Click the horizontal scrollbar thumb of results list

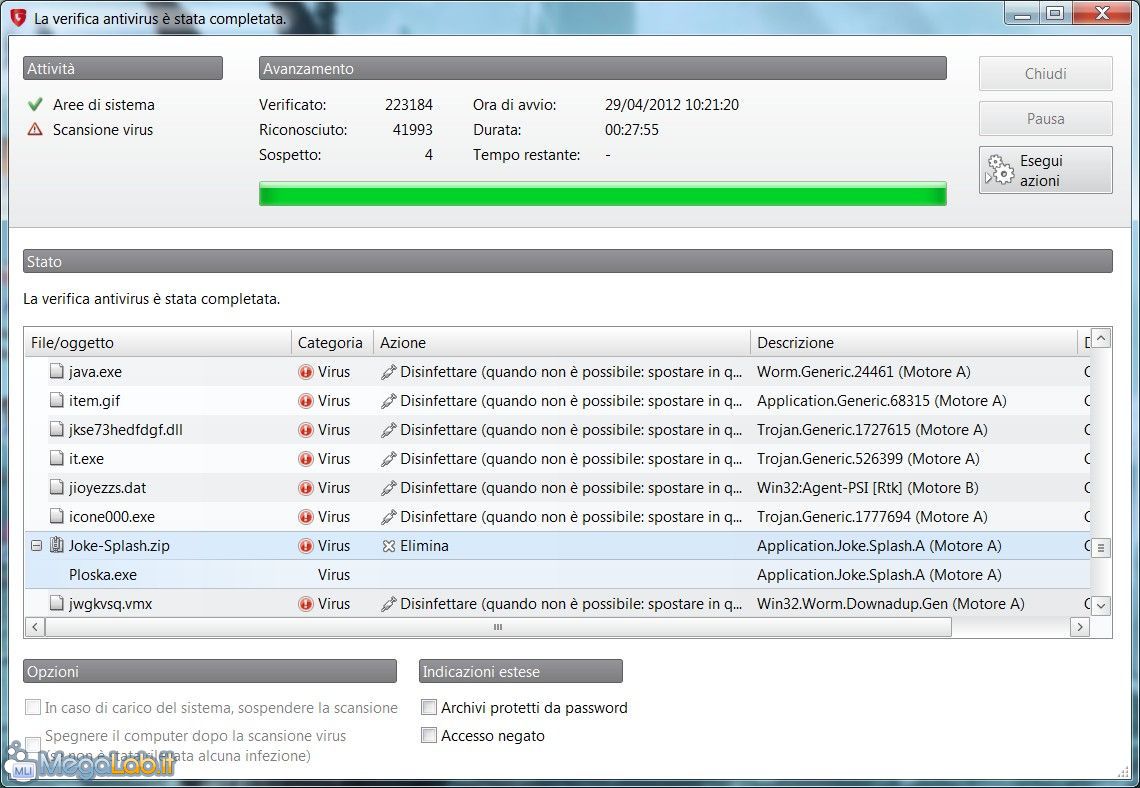(498, 627)
